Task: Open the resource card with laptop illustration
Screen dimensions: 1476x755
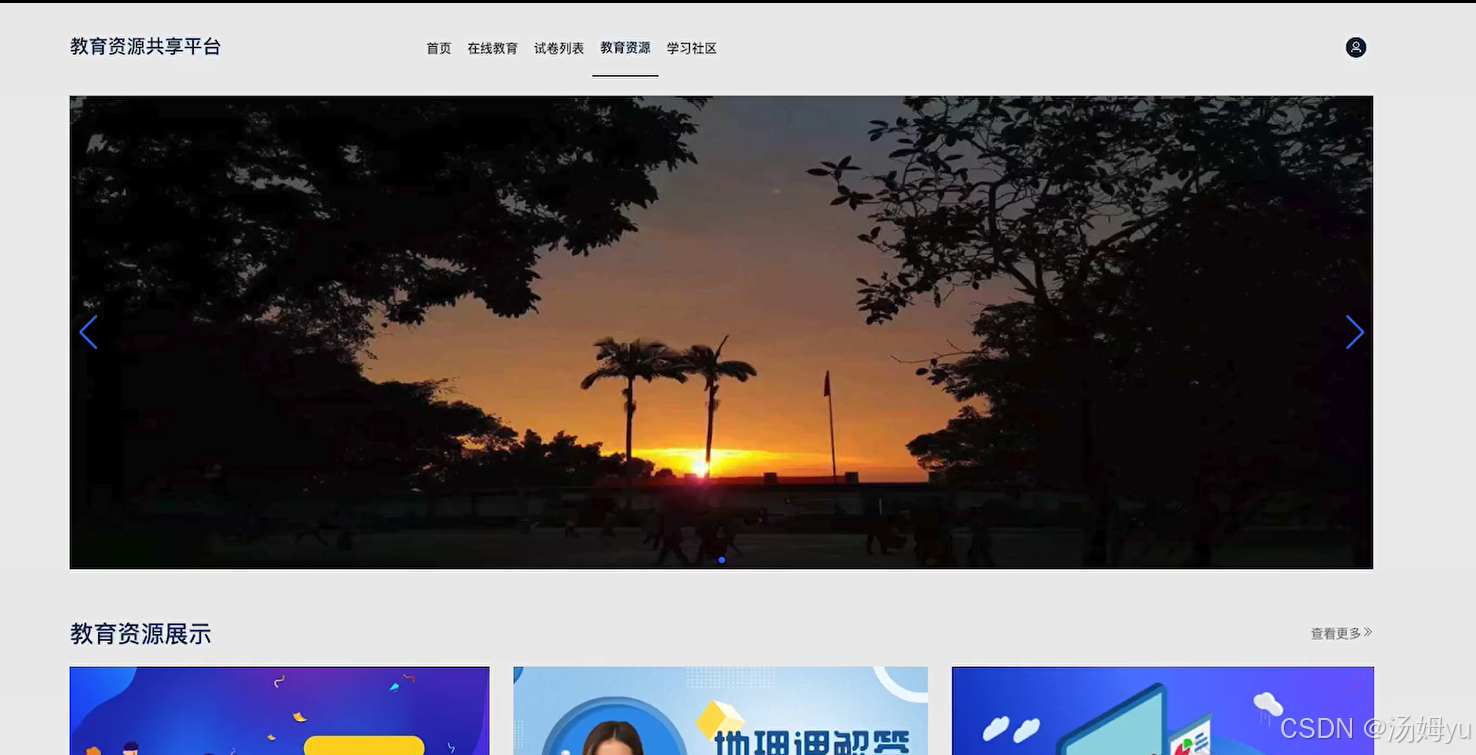Action: (x=1162, y=711)
